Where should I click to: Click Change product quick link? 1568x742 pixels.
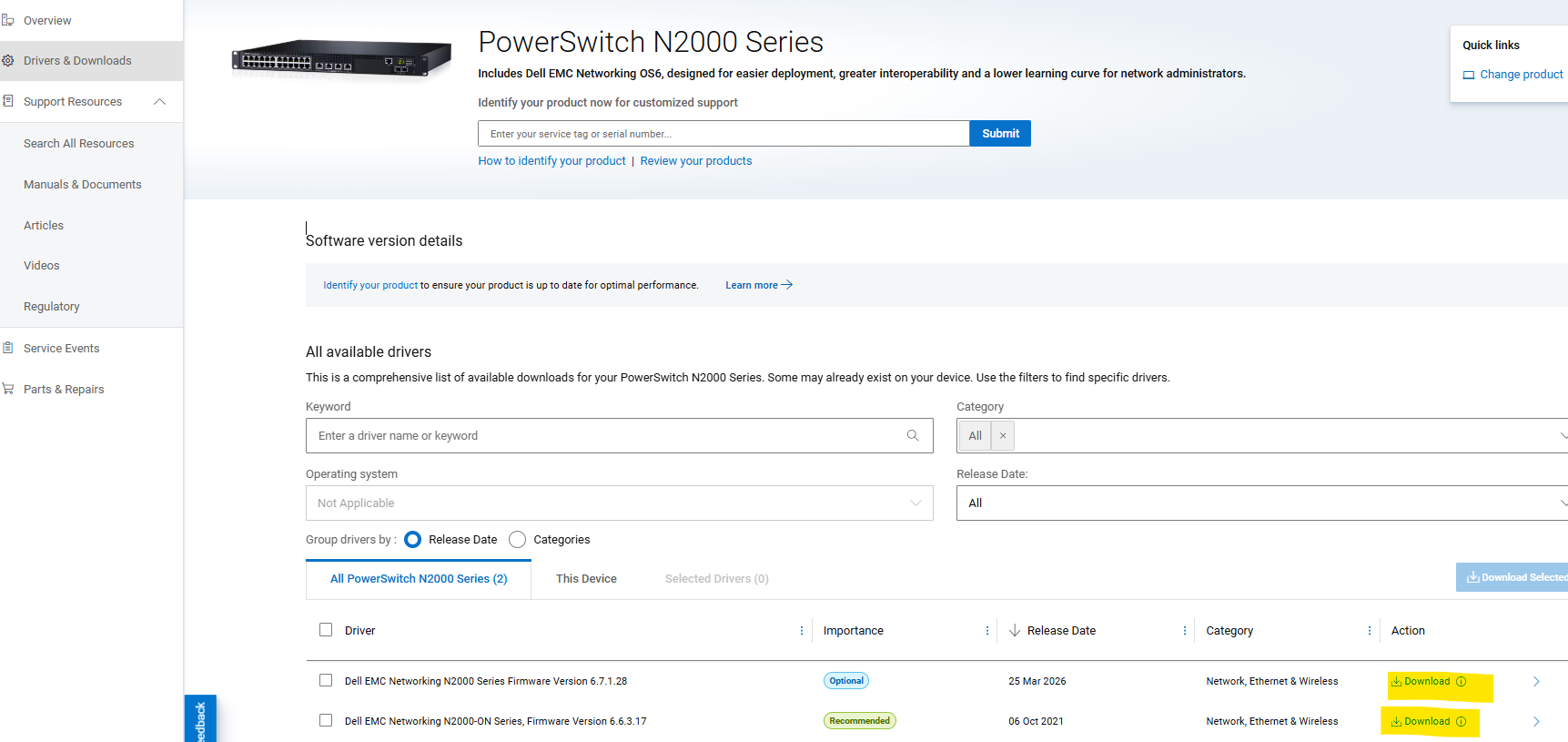[1522, 75]
